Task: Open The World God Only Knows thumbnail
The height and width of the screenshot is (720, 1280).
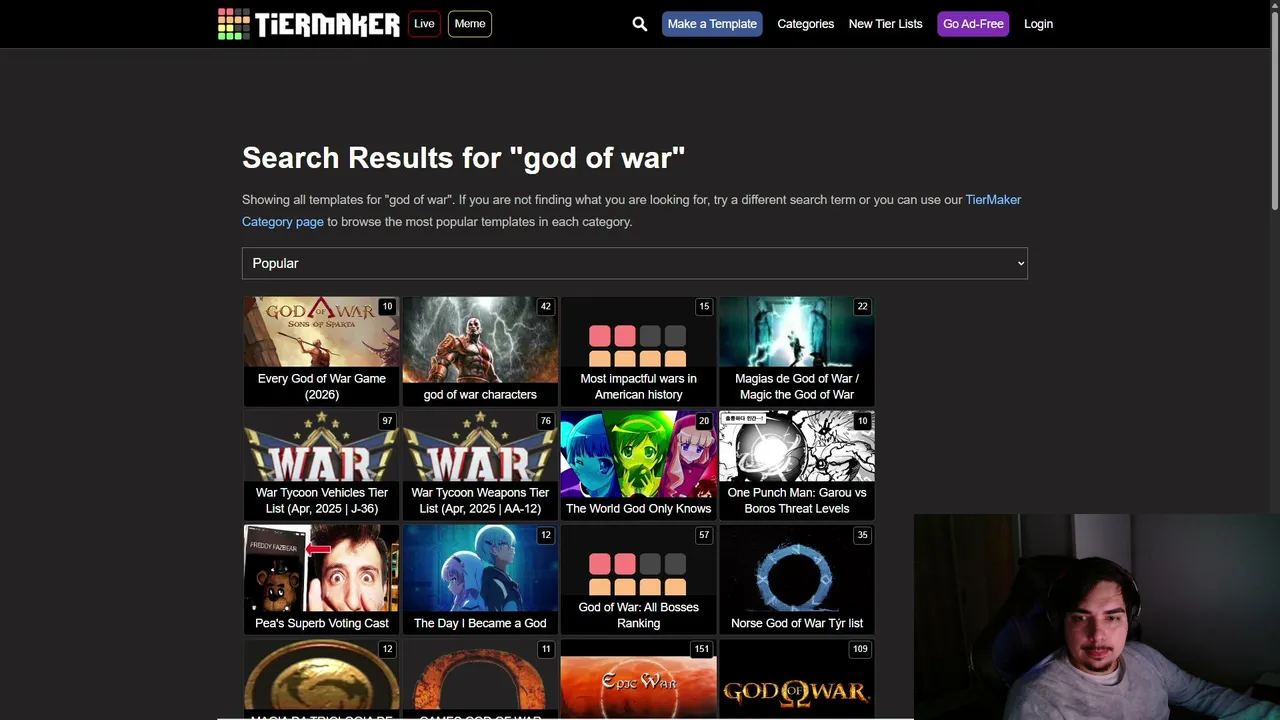Action: 638,454
